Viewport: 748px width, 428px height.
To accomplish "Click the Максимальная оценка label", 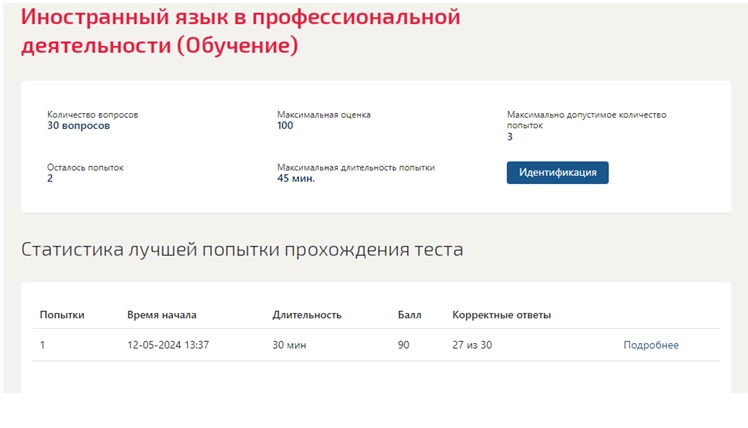I will pos(324,115).
